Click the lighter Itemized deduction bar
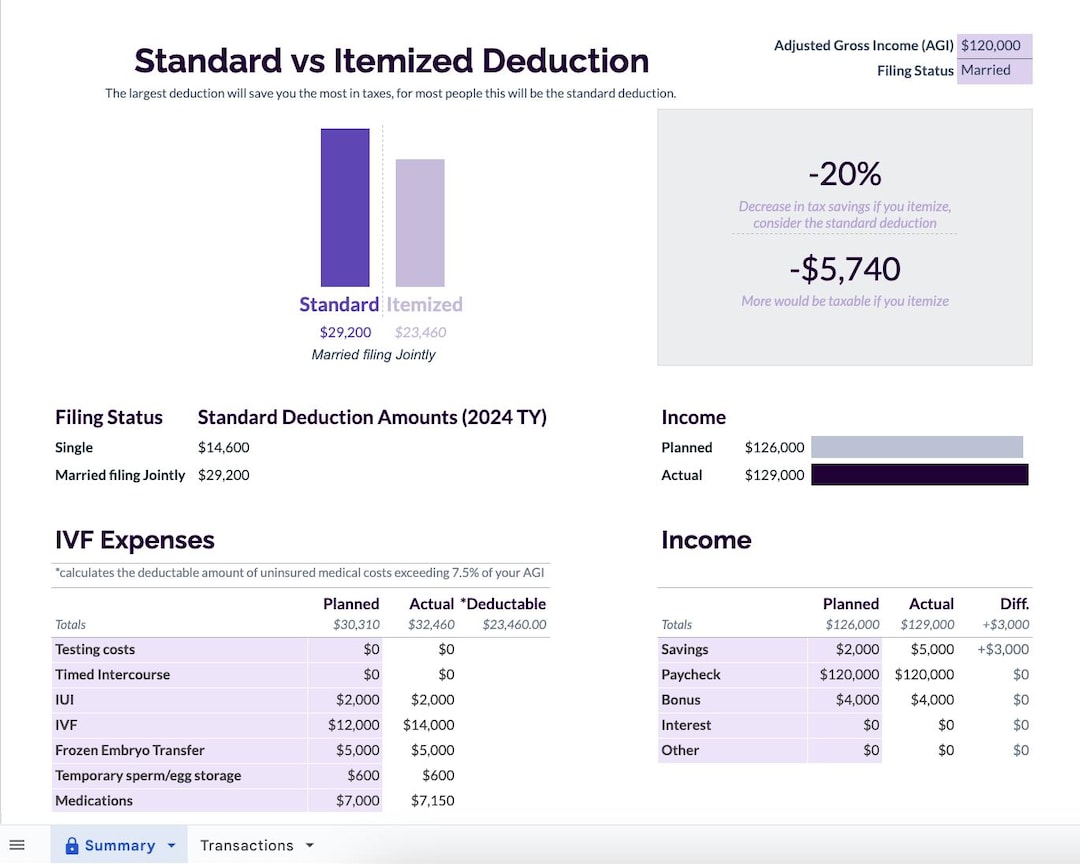 tap(422, 222)
